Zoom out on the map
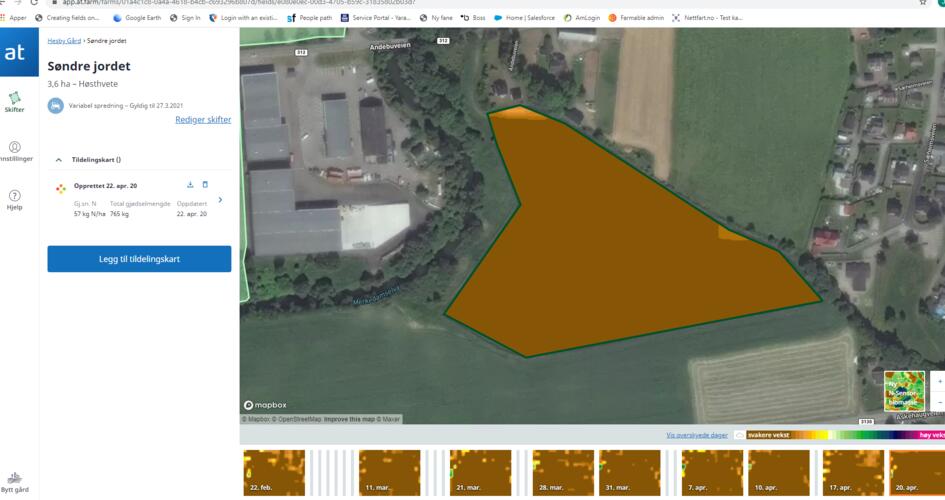The image size is (945, 500). pyautogui.click(x=940, y=401)
